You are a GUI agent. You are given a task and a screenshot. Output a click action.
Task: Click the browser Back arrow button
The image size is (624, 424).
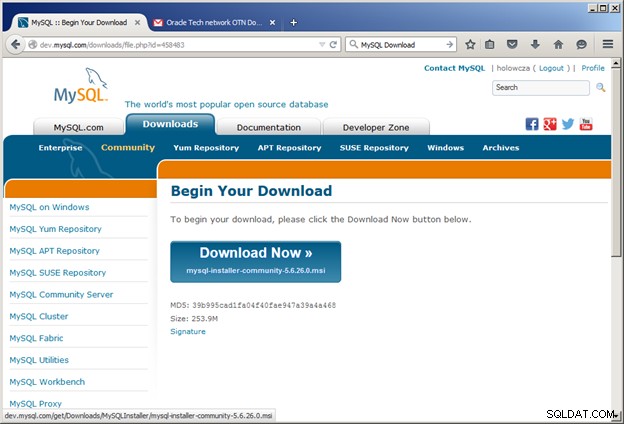(16, 44)
